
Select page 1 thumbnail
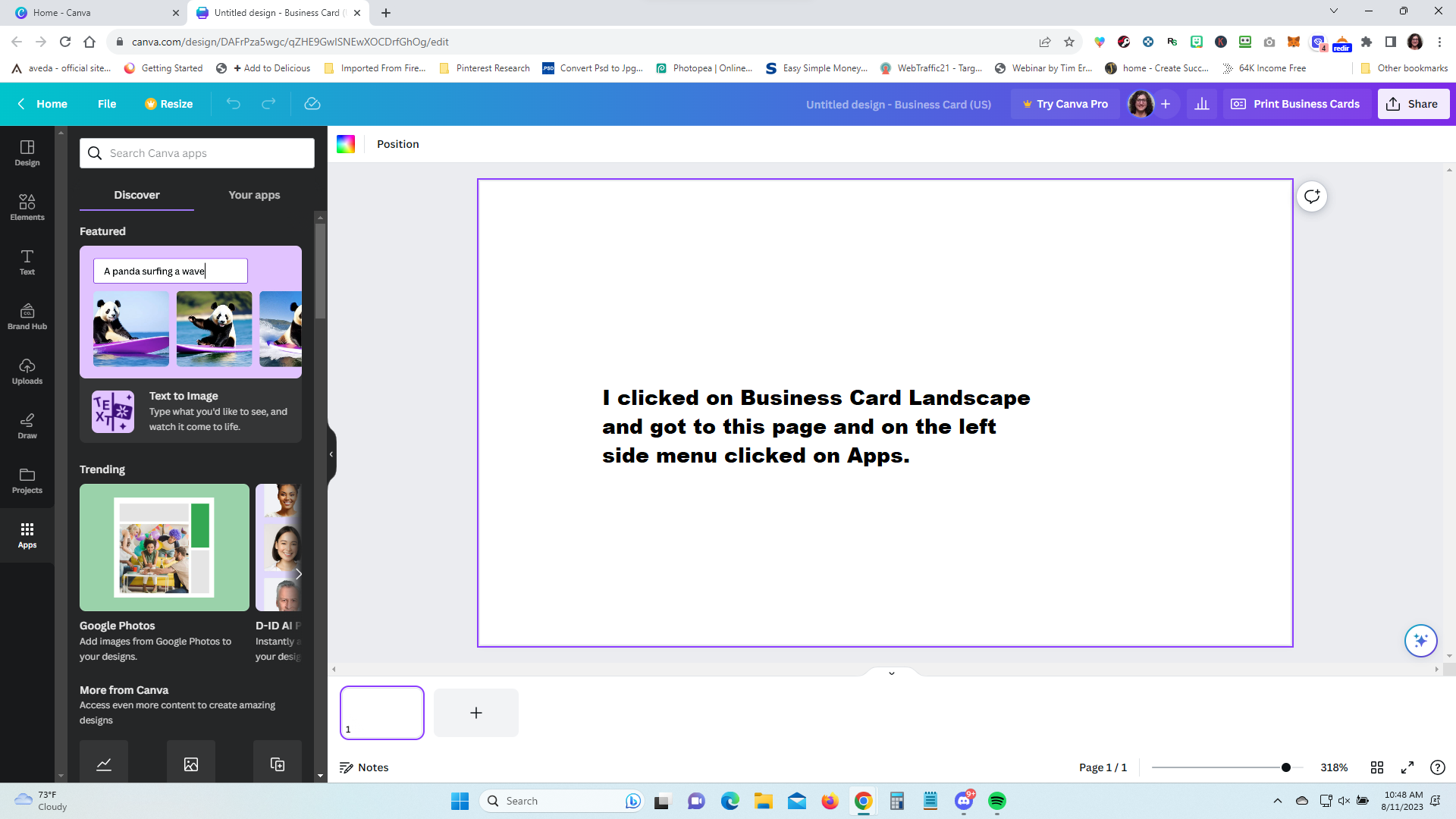point(382,713)
